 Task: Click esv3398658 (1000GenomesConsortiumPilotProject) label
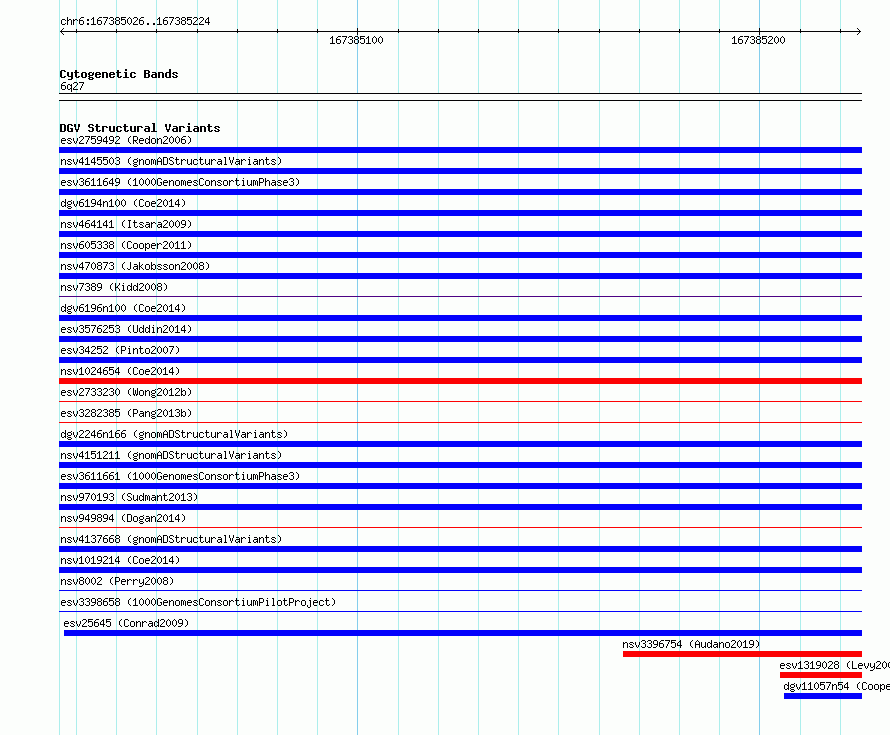[x=198, y=602]
